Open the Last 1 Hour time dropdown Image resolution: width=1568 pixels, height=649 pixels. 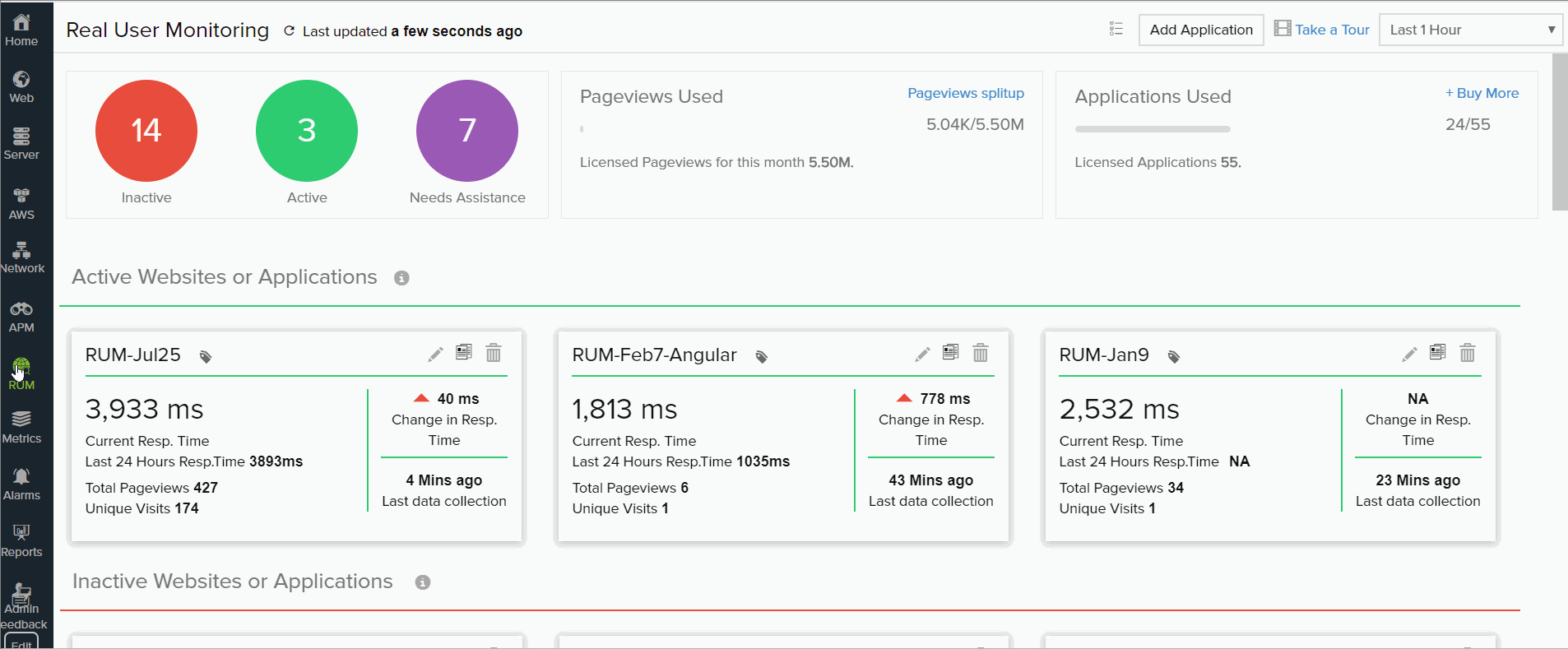[x=1471, y=30]
